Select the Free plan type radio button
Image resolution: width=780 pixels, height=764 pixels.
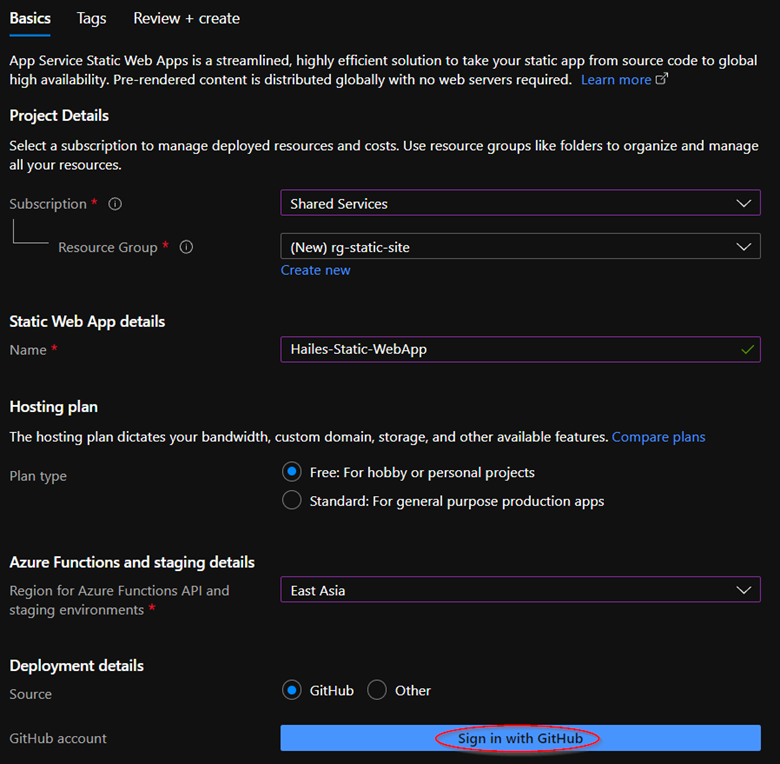pyautogui.click(x=292, y=472)
